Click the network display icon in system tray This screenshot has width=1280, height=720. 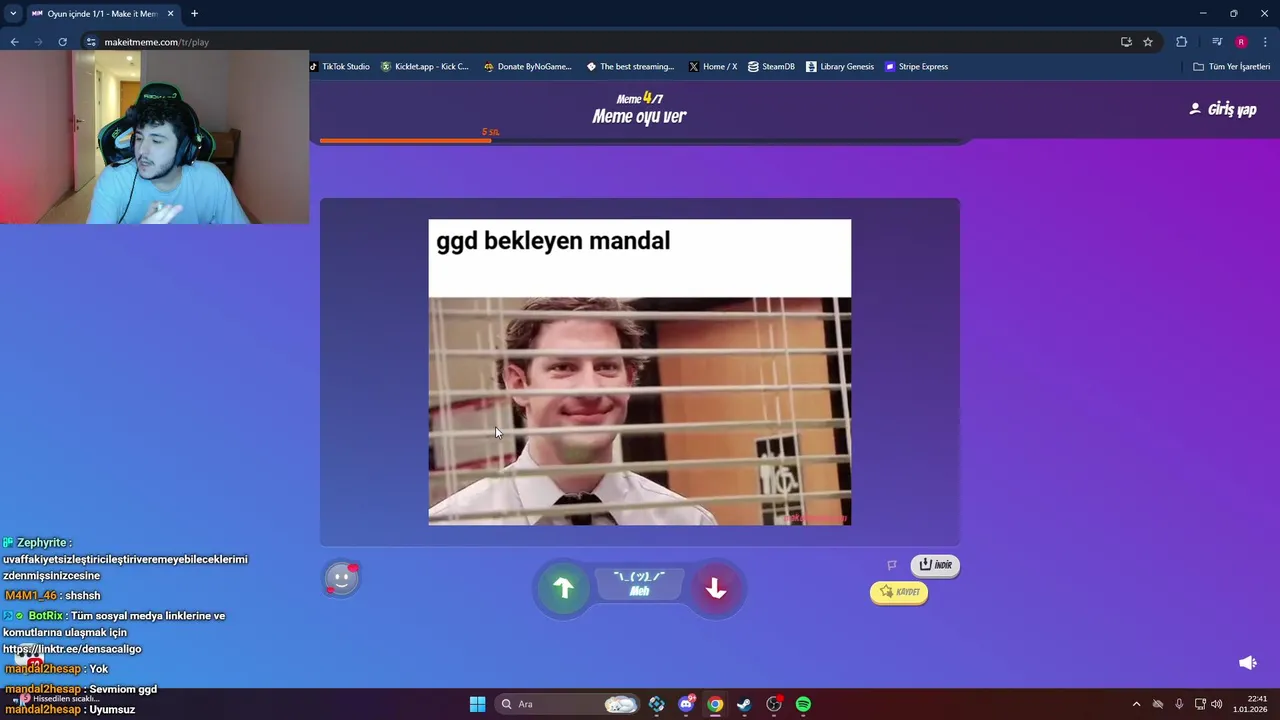(x=1200, y=704)
